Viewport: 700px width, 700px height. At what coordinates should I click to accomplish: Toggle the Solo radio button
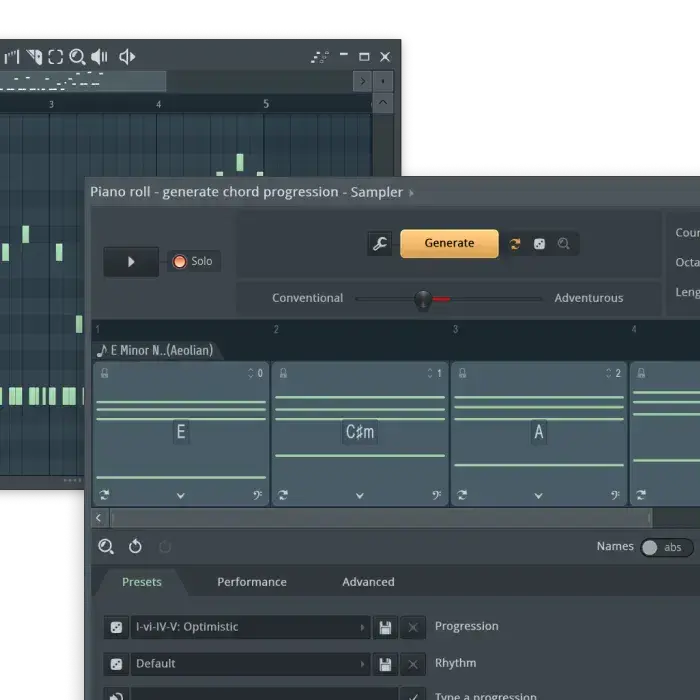(x=179, y=262)
